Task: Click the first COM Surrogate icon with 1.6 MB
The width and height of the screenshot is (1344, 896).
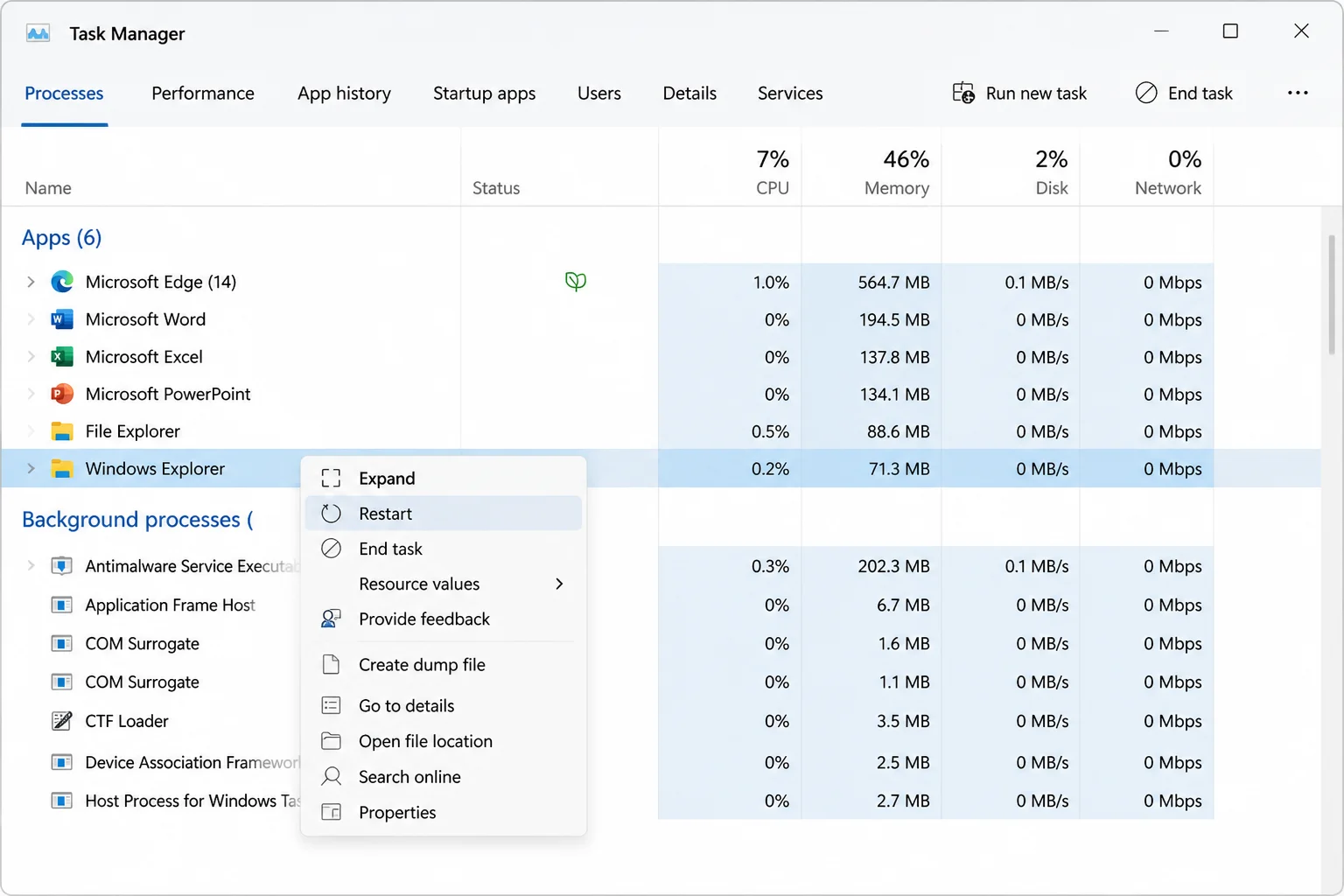Action: click(62, 643)
